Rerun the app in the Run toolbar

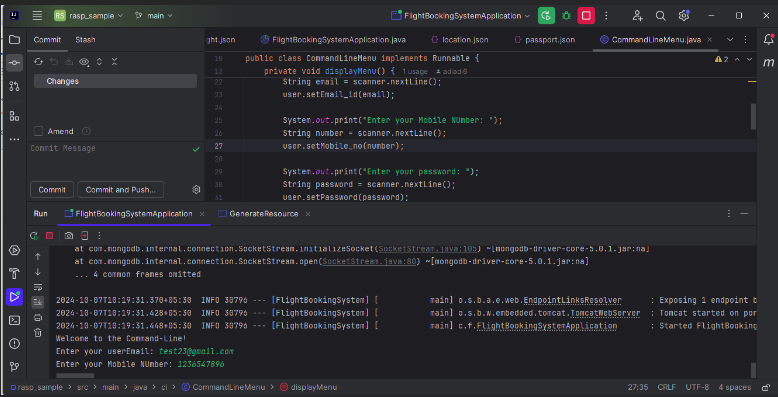click(x=34, y=236)
